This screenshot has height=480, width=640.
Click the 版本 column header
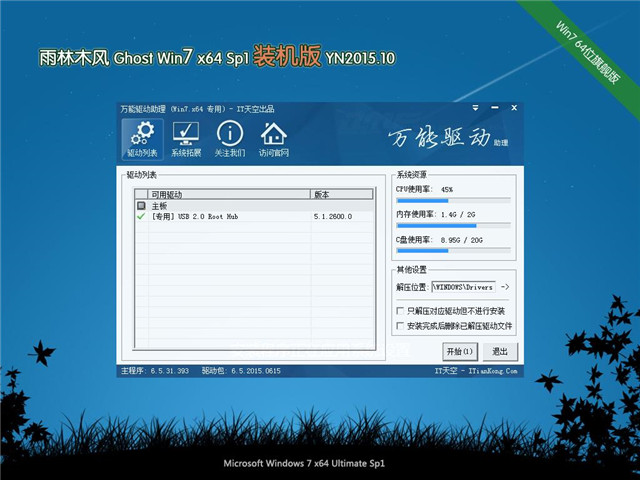click(x=342, y=194)
